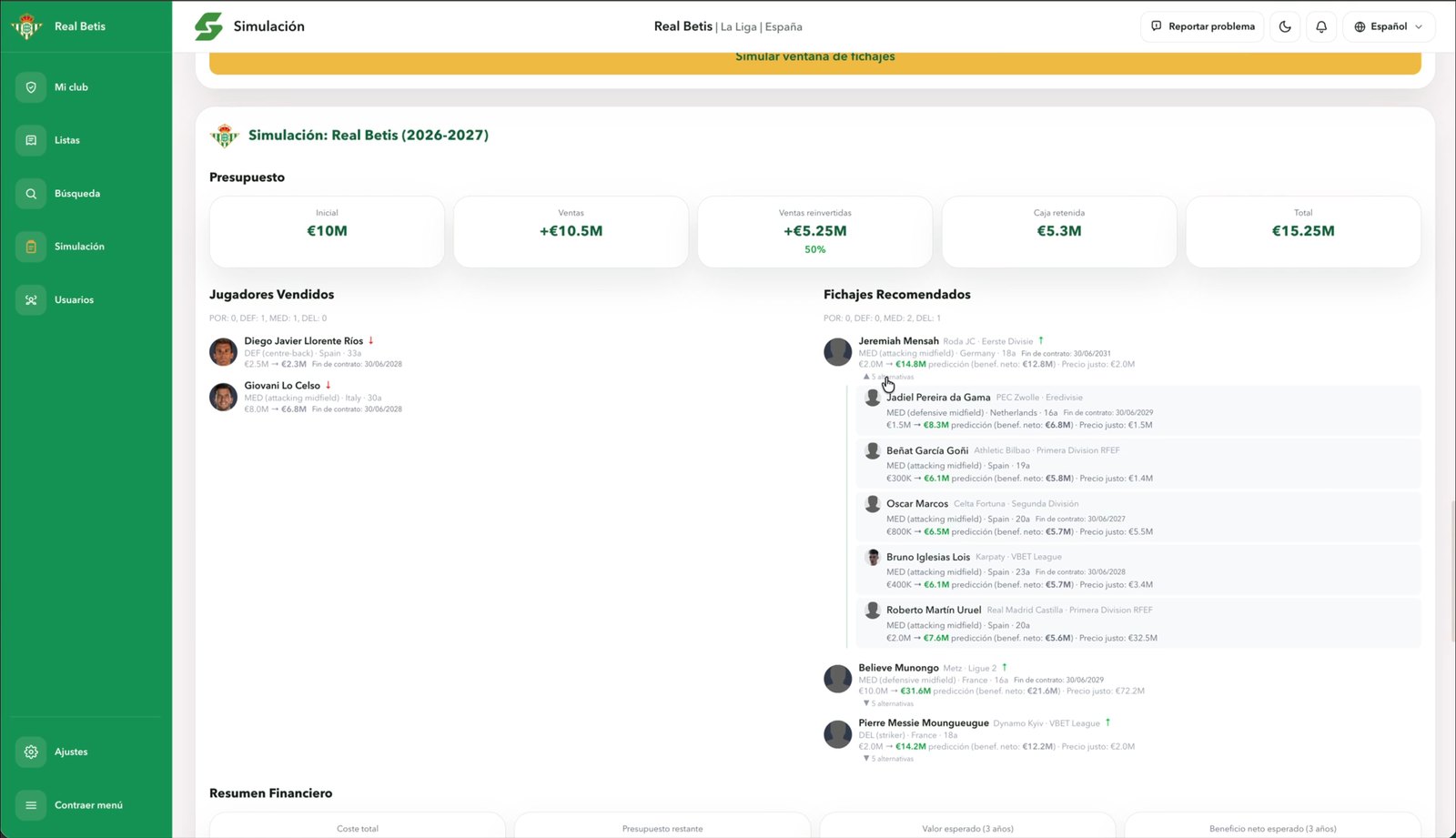Click the Real Betis crest in sidebar
Viewport: 1456px width, 838px height.
pyautogui.click(x=26, y=26)
